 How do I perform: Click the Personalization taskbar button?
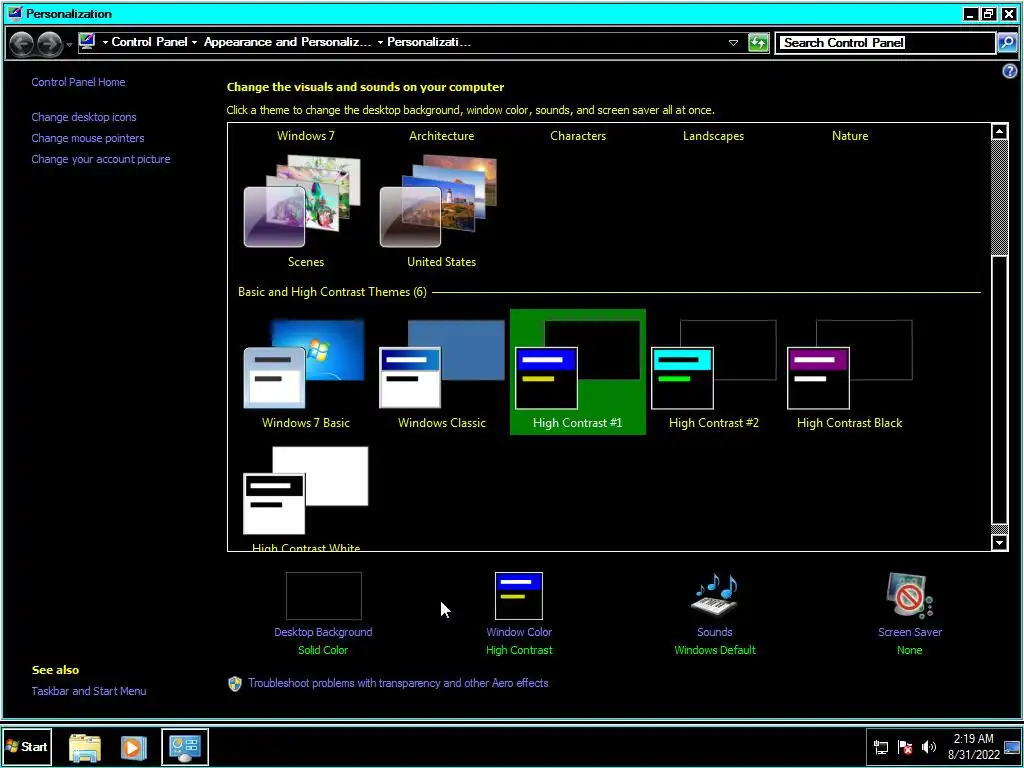pos(185,746)
